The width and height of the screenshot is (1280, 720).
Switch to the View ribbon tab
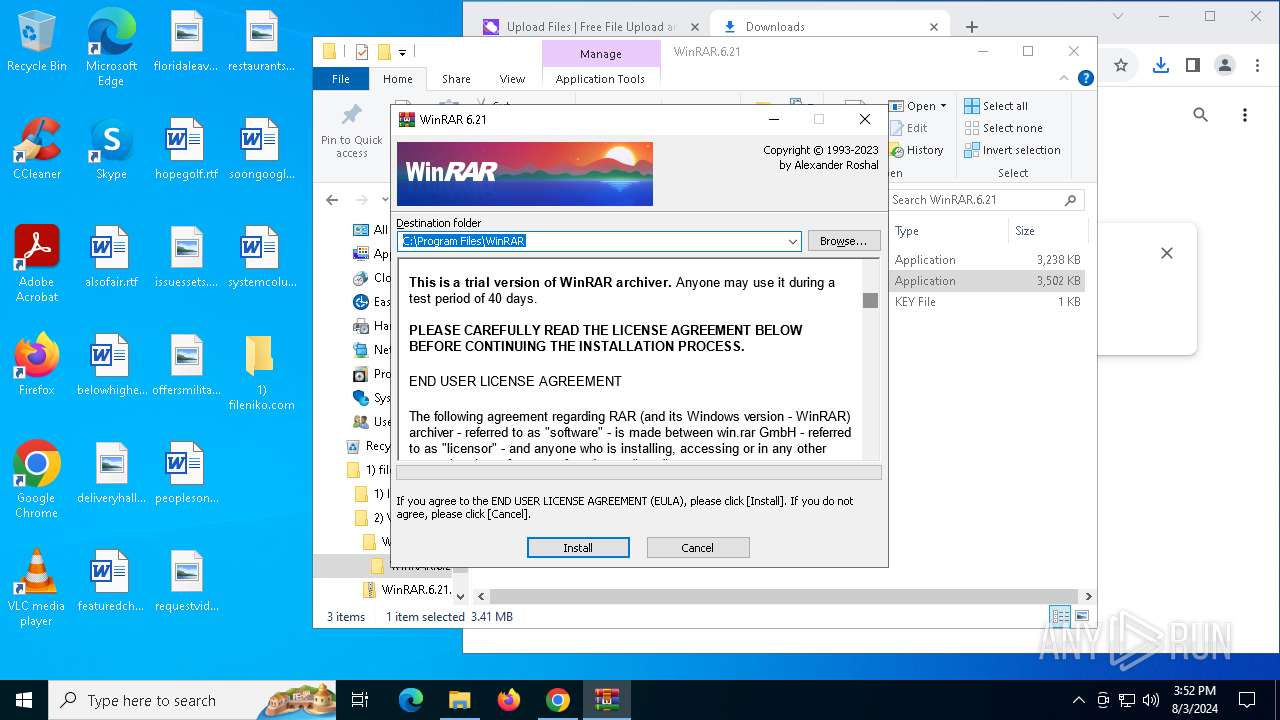click(x=512, y=79)
